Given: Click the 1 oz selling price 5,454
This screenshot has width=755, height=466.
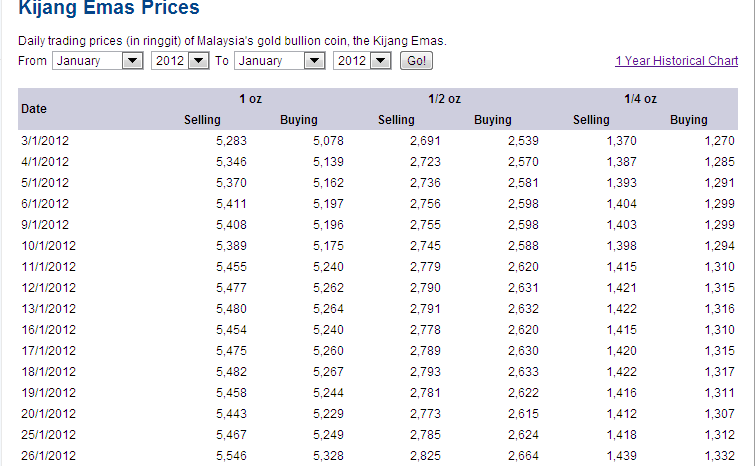Looking at the screenshot, I should click(x=232, y=330).
